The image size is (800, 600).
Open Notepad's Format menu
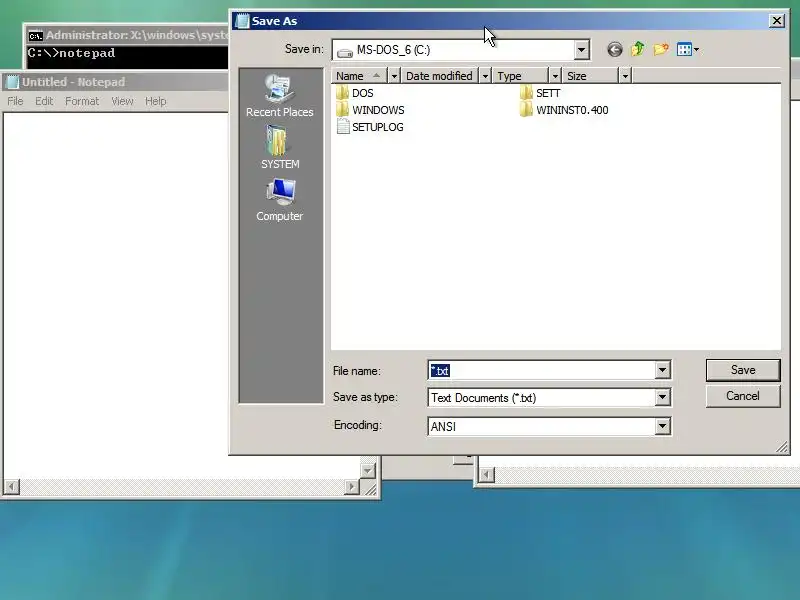click(x=82, y=101)
